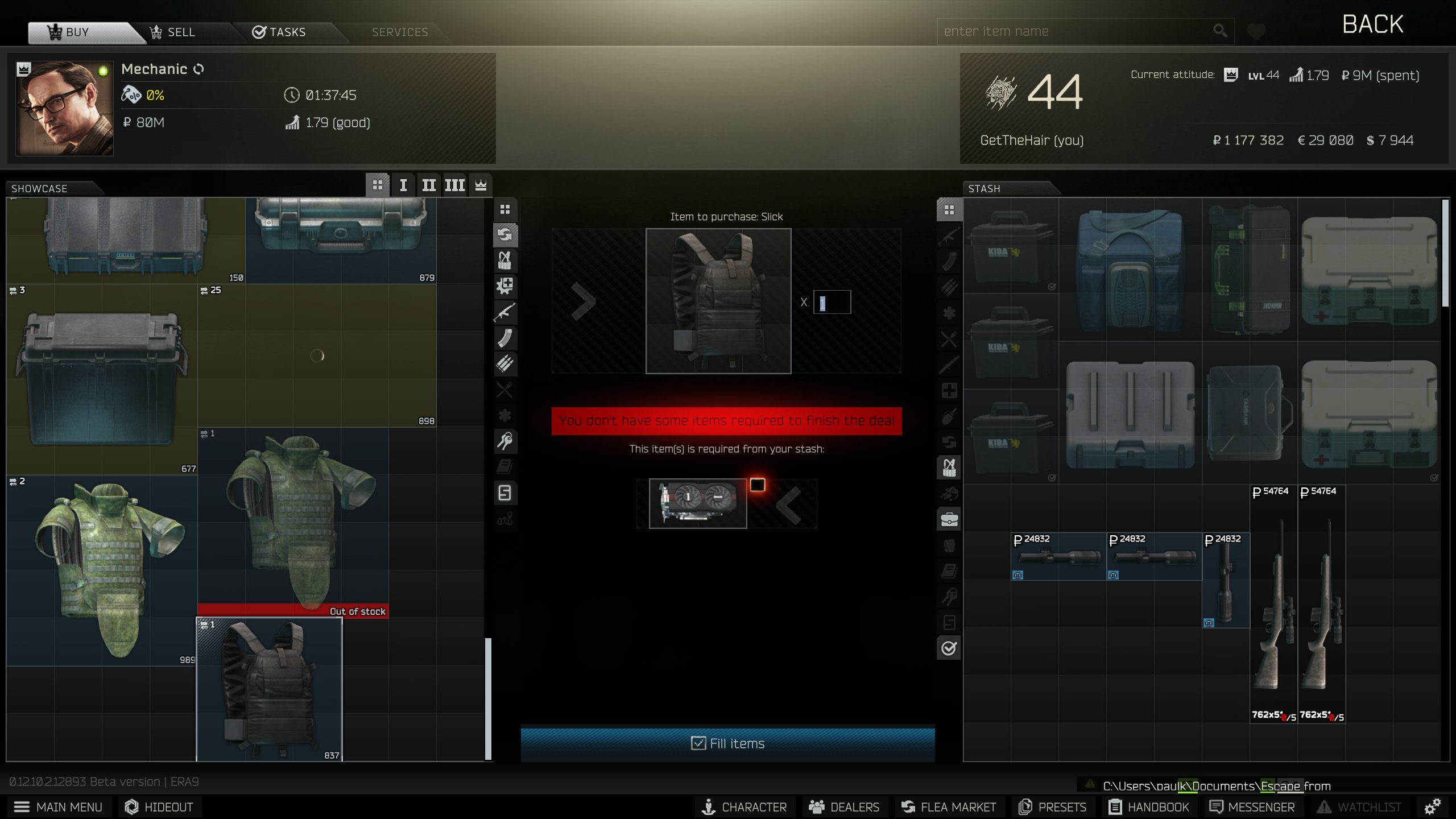Filter showcase by weapons rifle category
The height and width of the screenshot is (819, 1456).
pyautogui.click(x=505, y=312)
